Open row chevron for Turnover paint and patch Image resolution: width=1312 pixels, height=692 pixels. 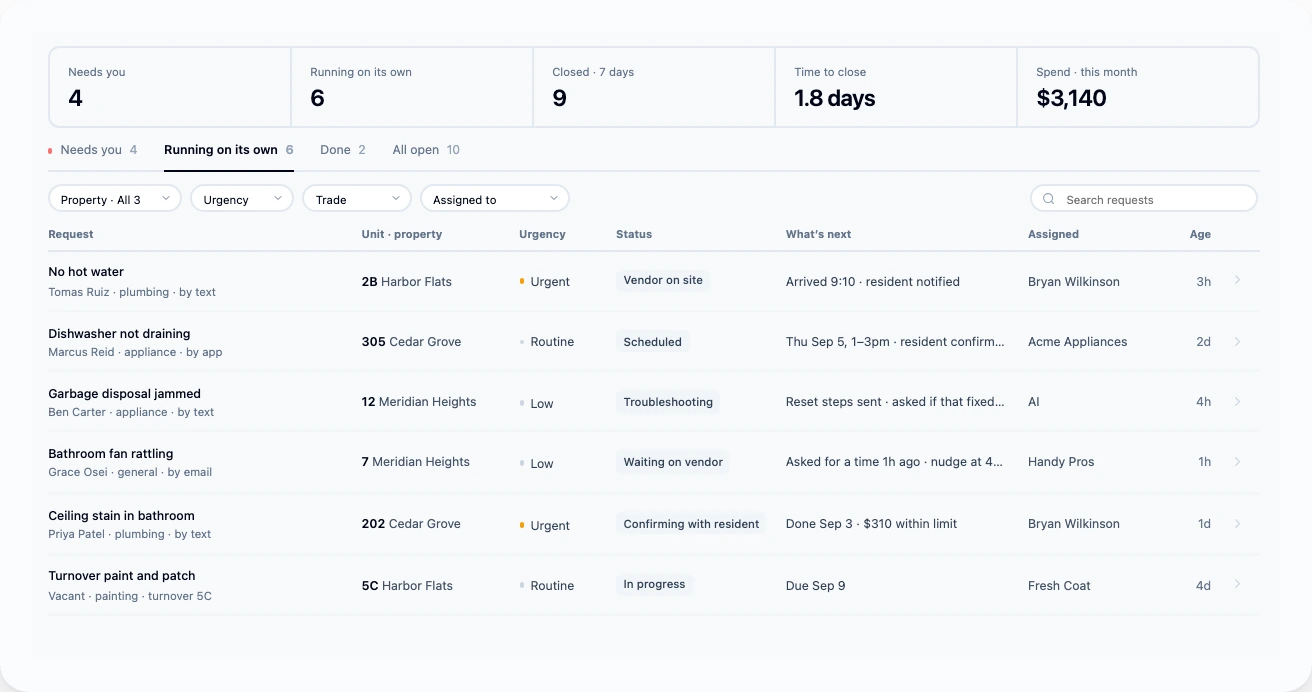(x=1237, y=583)
